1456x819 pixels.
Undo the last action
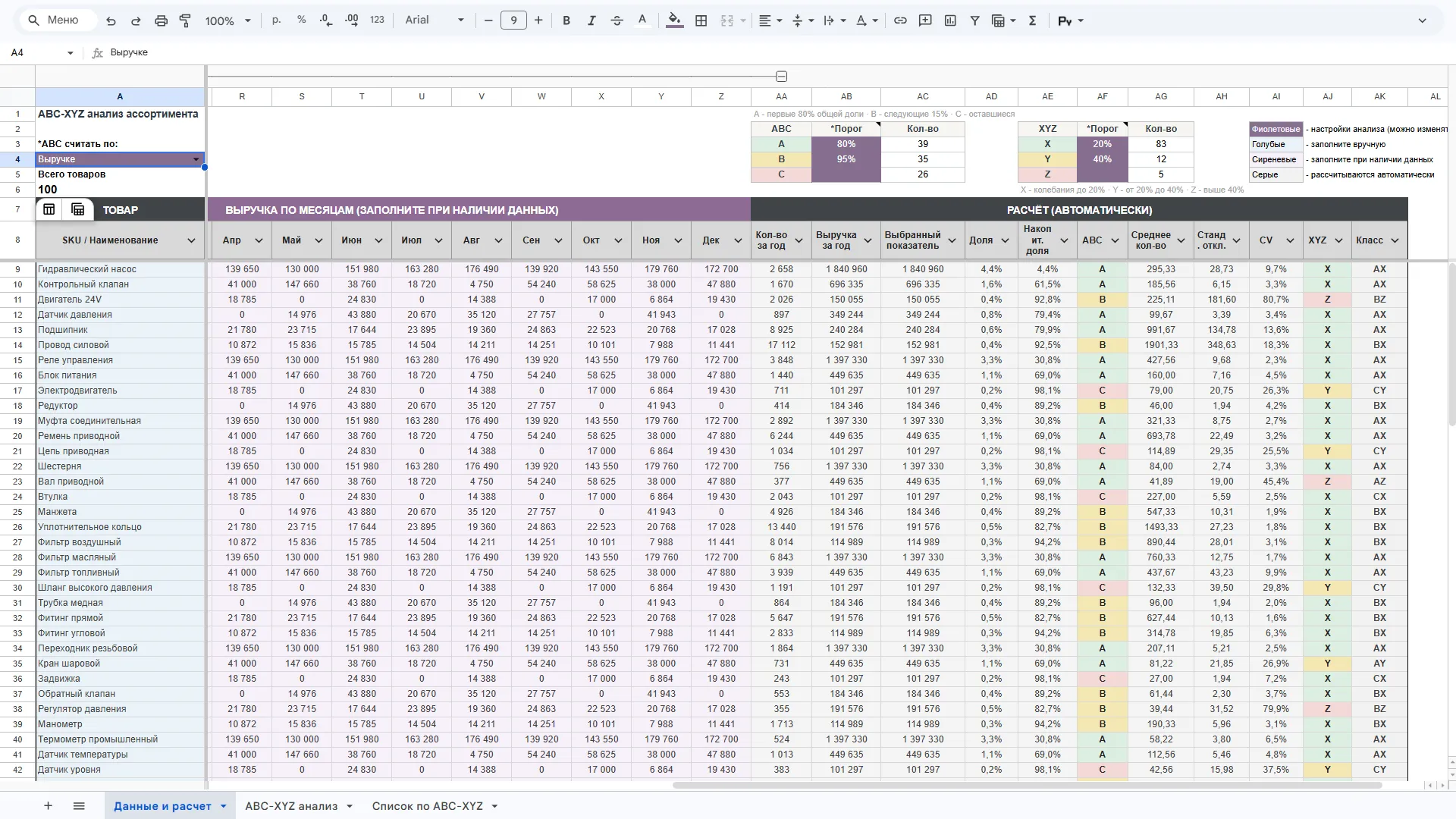point(111,20)
